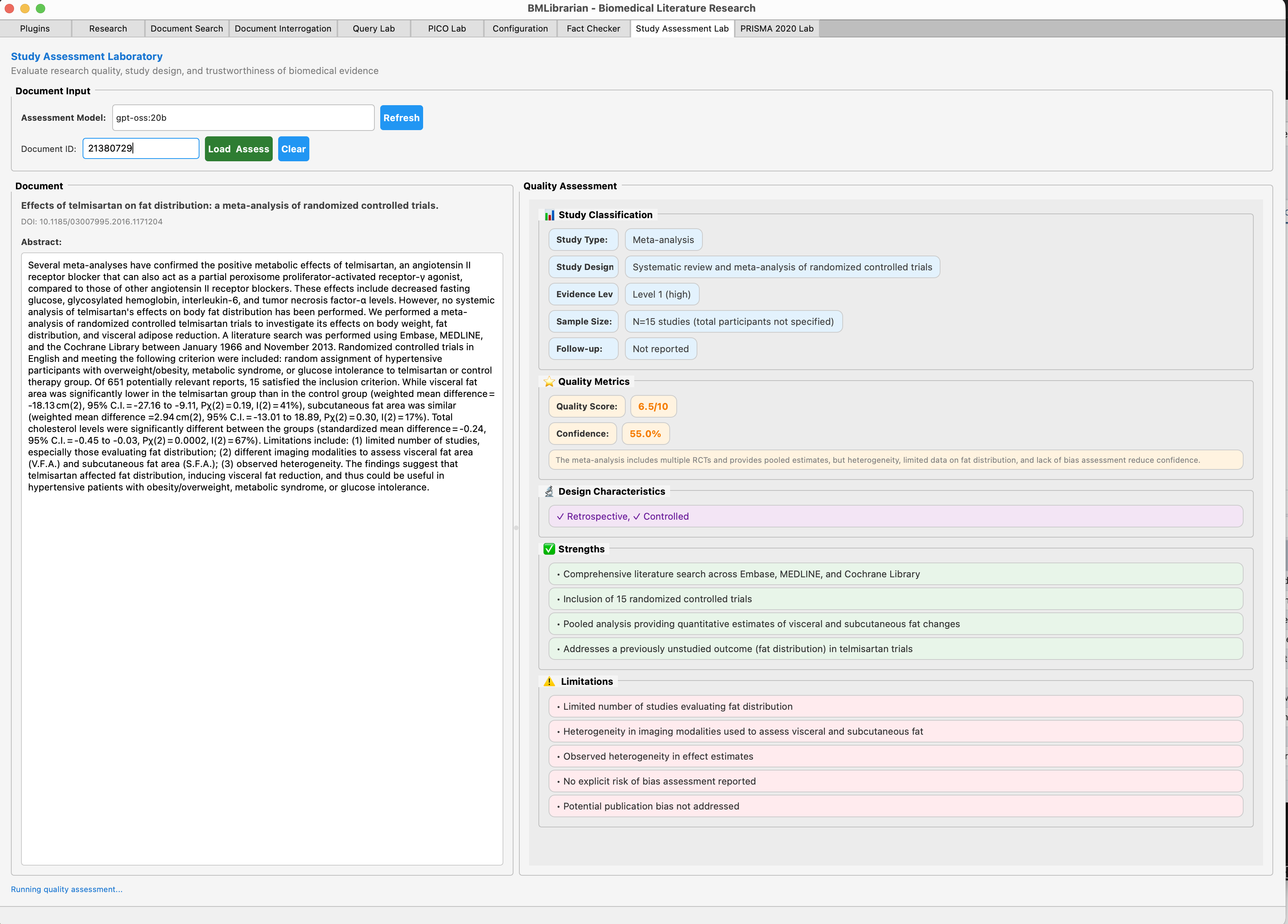1288x924 pixels.
Task: Click the Quality Metrics star icon
Action: click(x=549, y=382)
